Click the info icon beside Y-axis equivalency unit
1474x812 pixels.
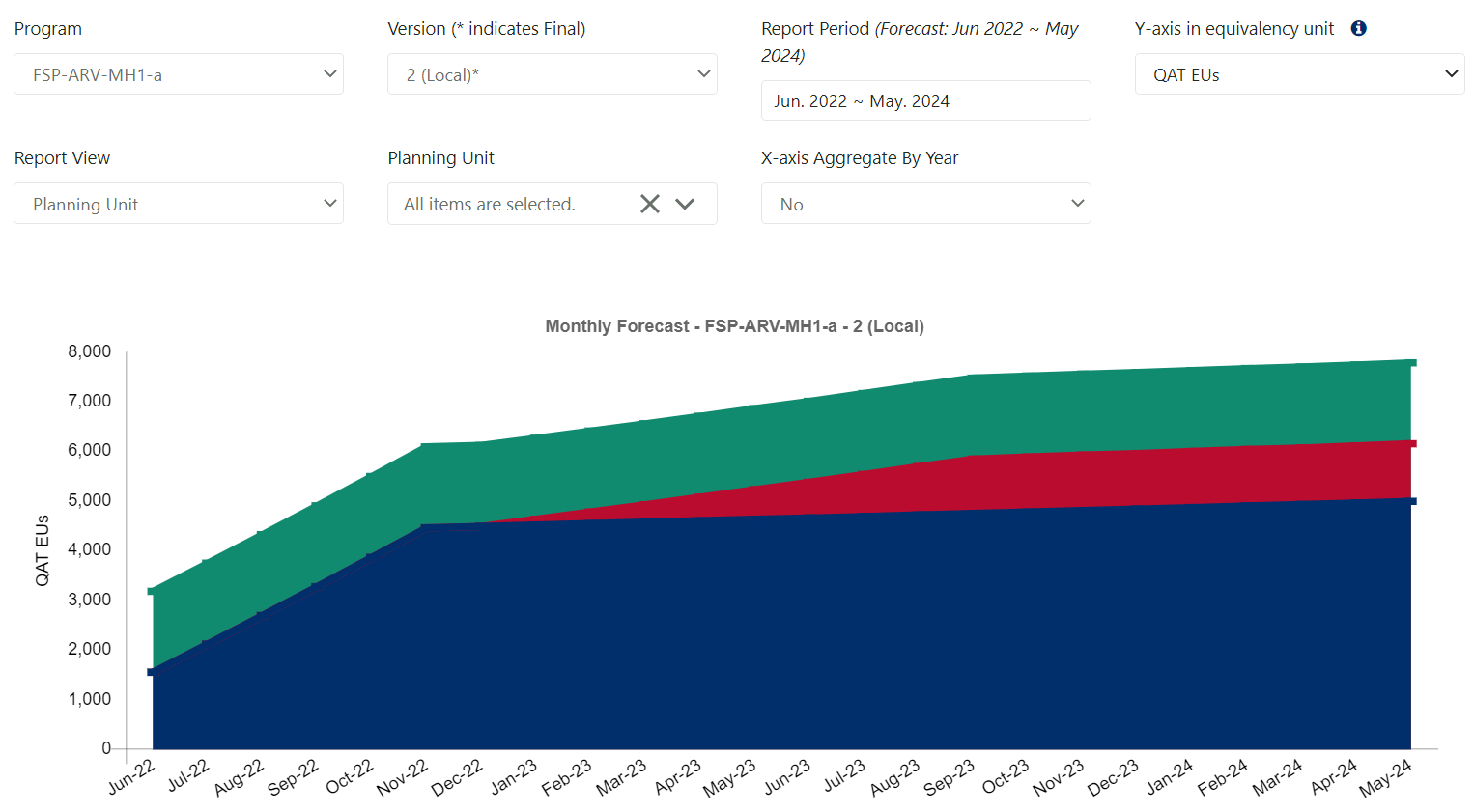1358,28
